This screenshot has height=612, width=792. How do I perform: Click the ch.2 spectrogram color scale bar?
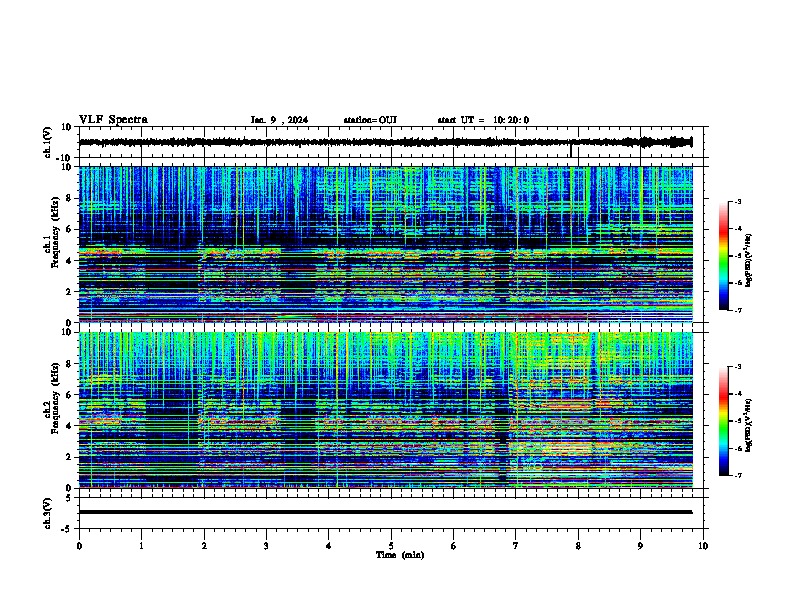click(x=724, y=421)
